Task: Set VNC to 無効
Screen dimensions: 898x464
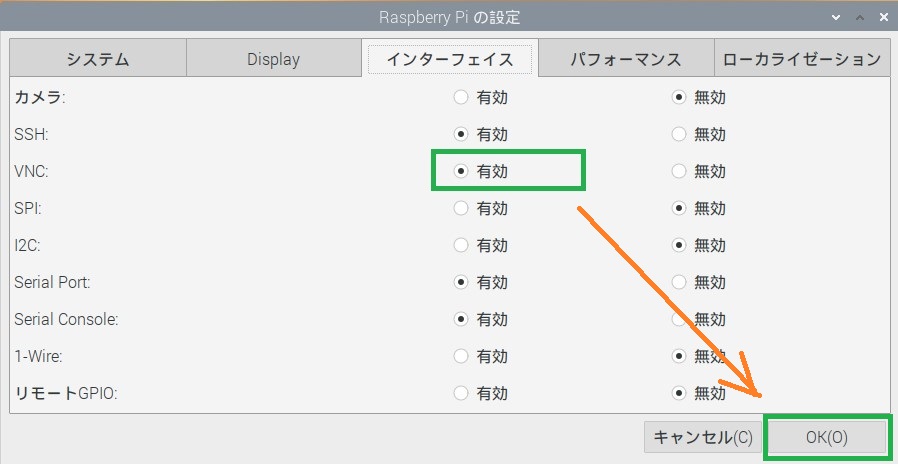Action: click(x=679, y=171)
